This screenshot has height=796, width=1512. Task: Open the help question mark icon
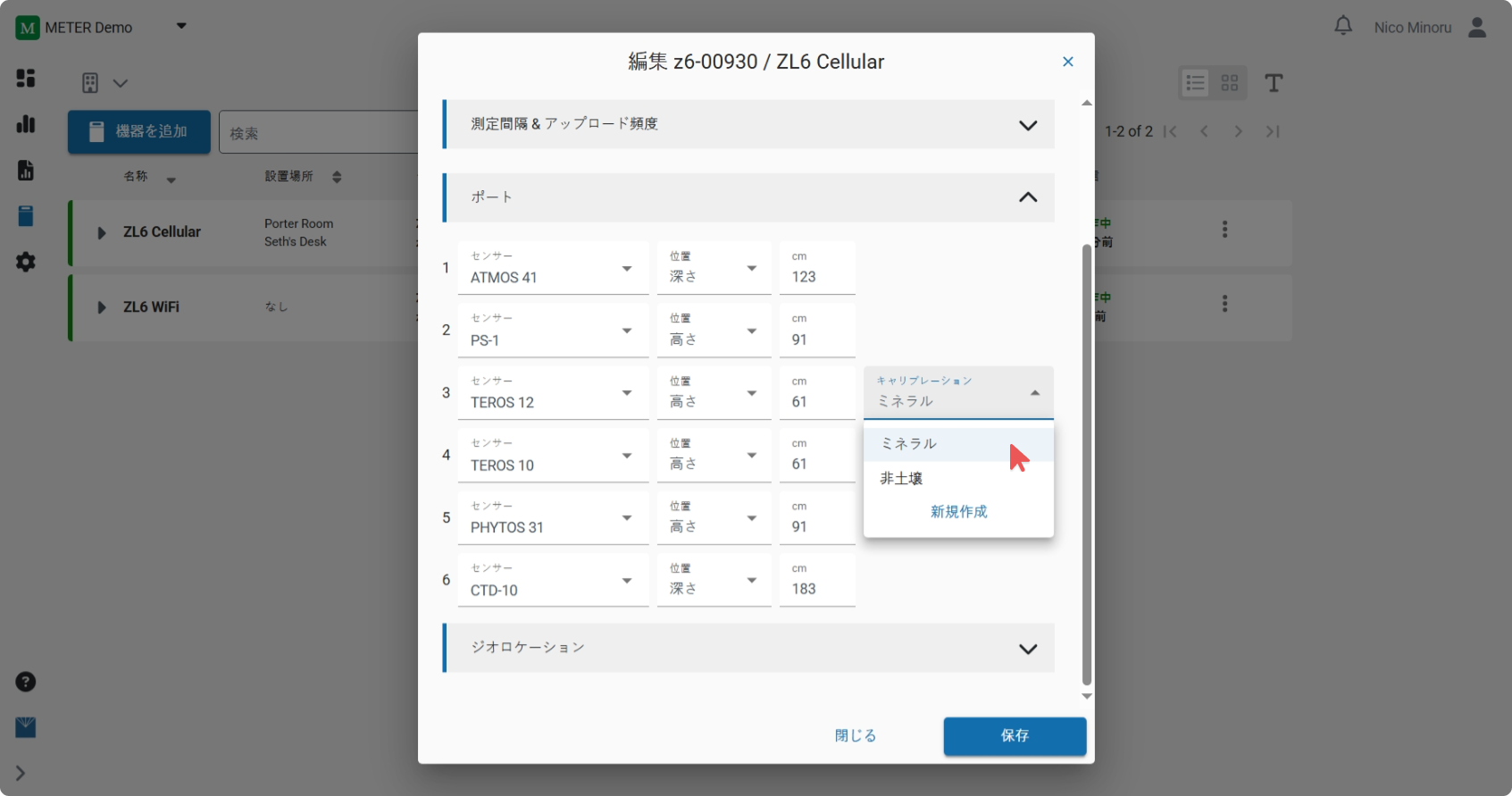[26, 682]
